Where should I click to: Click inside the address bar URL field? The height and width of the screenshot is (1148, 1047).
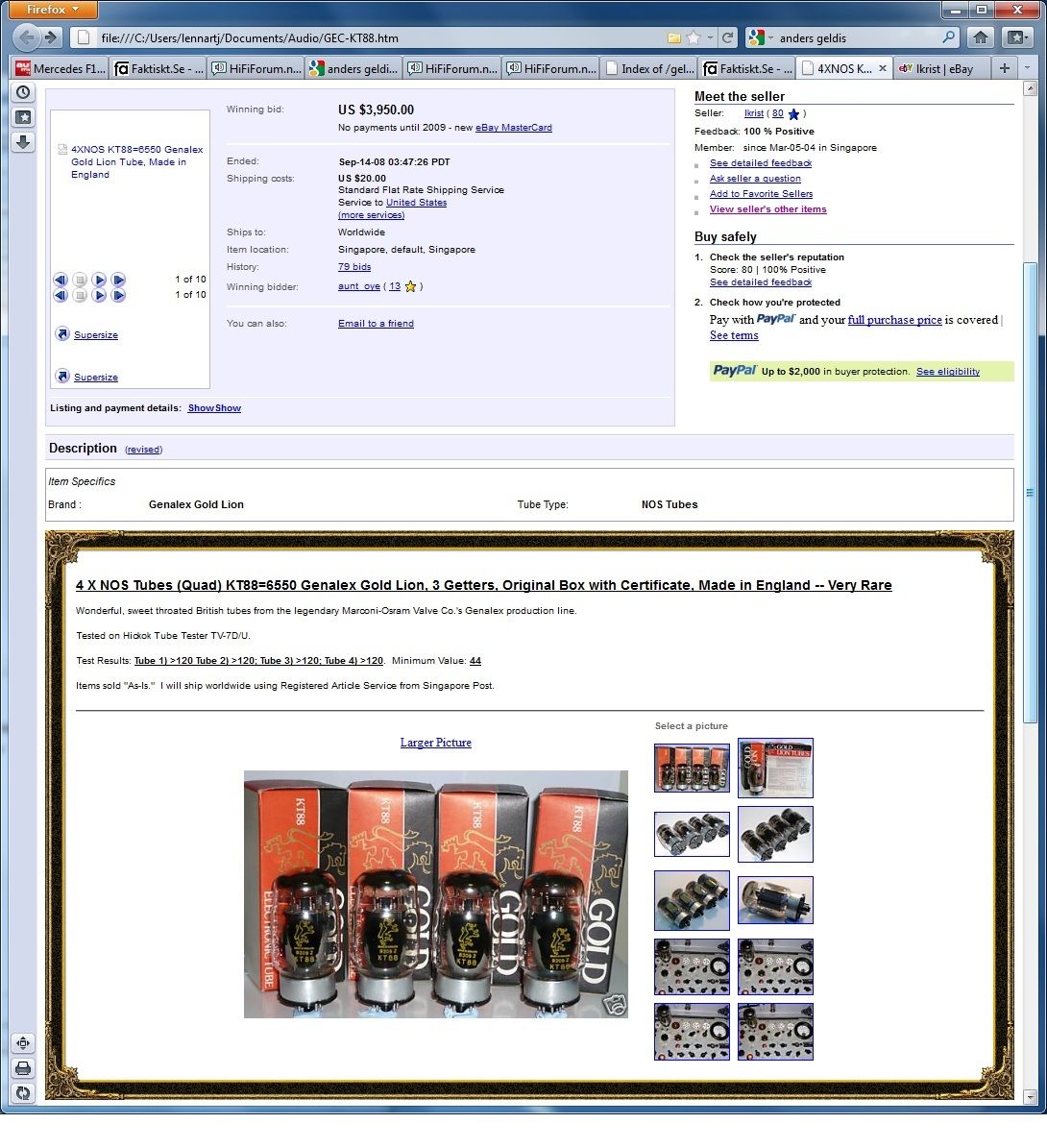pos(380,37)
